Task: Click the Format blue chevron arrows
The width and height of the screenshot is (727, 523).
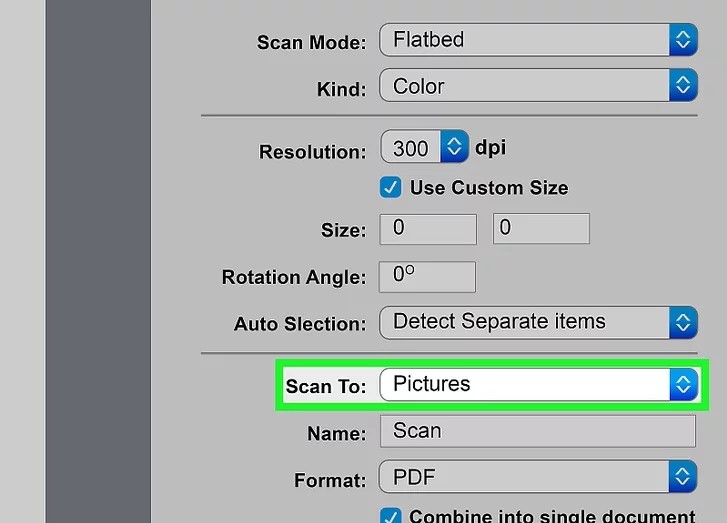Action: [x=682, y=475]
